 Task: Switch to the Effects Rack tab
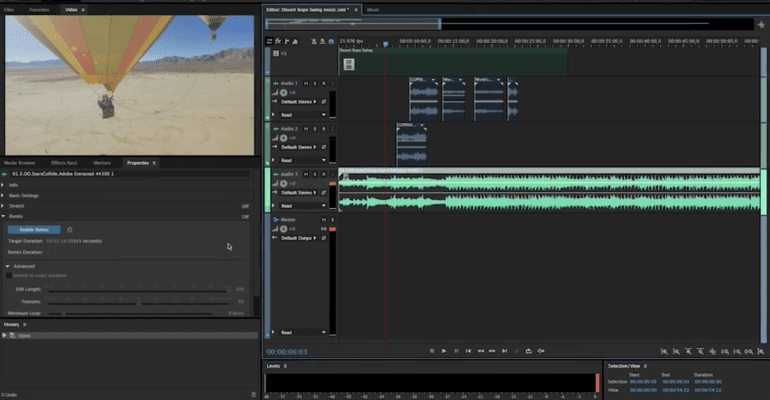pyautogui.click(x=64, y=163)
